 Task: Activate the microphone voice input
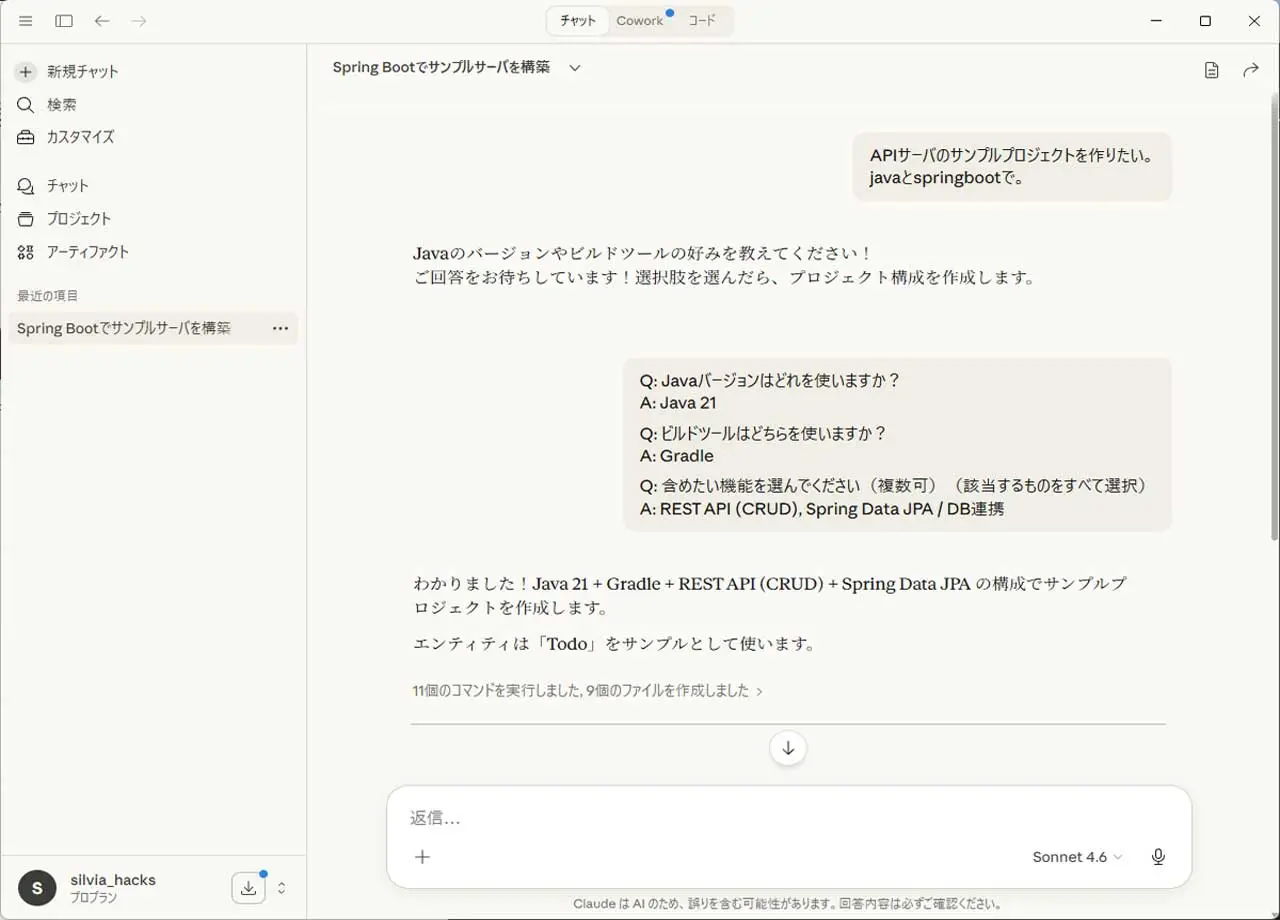tap(1158, 857)
